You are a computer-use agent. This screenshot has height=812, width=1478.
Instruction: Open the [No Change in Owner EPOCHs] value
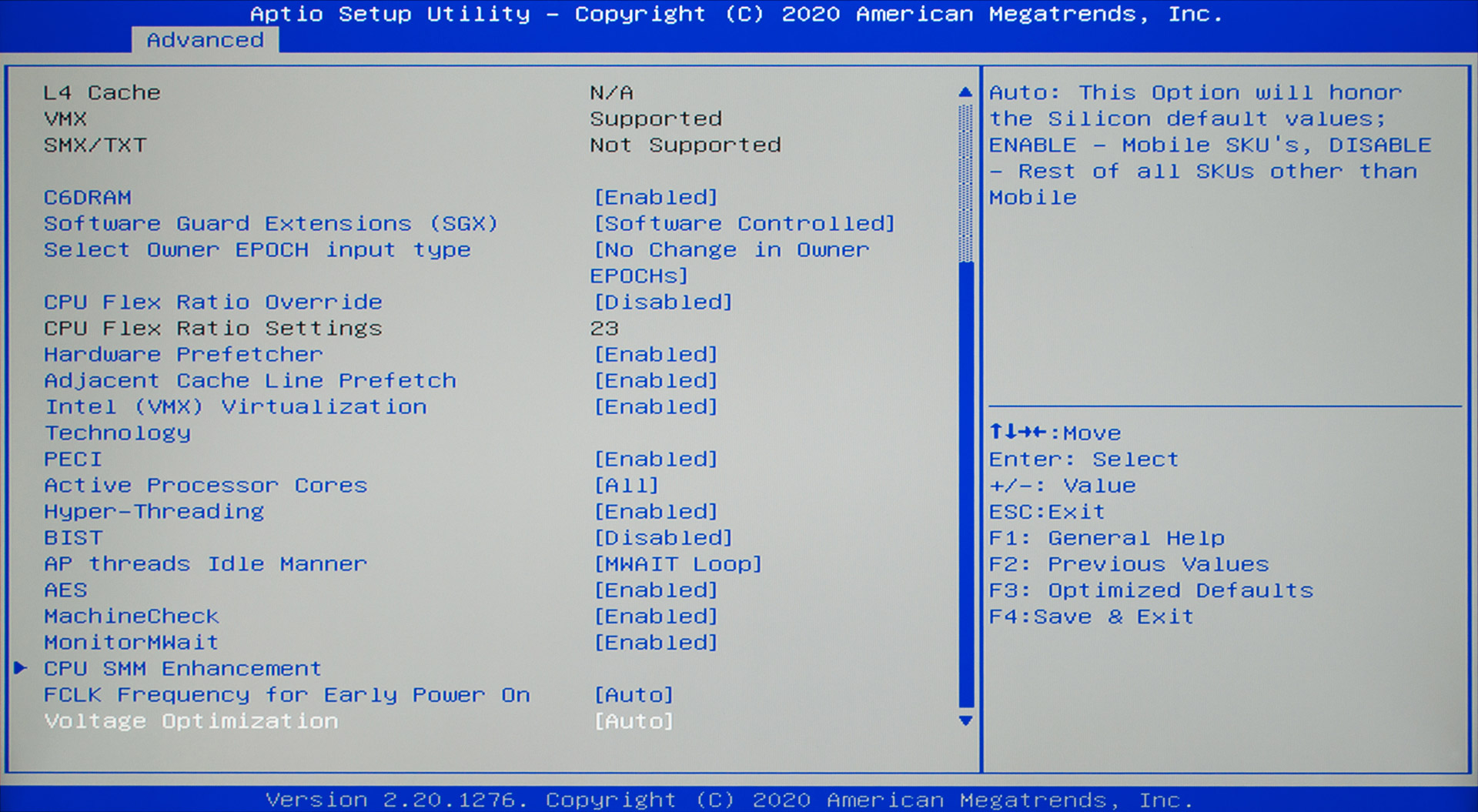pos(730,263)
